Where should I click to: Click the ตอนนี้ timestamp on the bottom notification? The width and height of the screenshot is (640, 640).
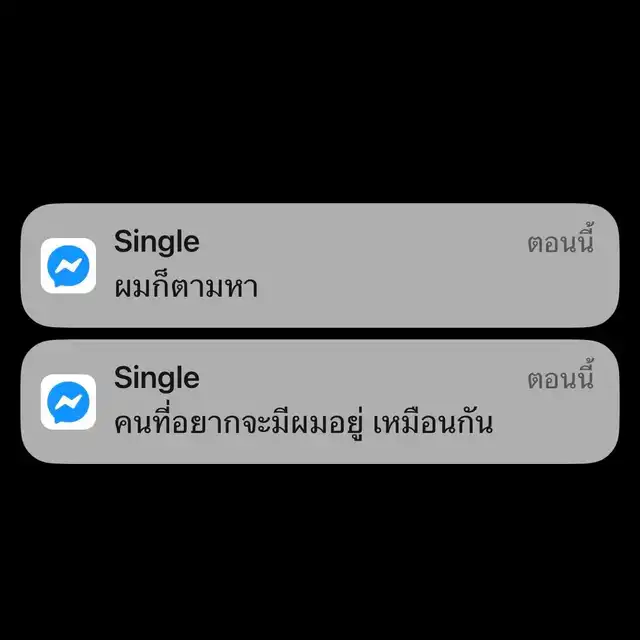[x=560, y=376]
